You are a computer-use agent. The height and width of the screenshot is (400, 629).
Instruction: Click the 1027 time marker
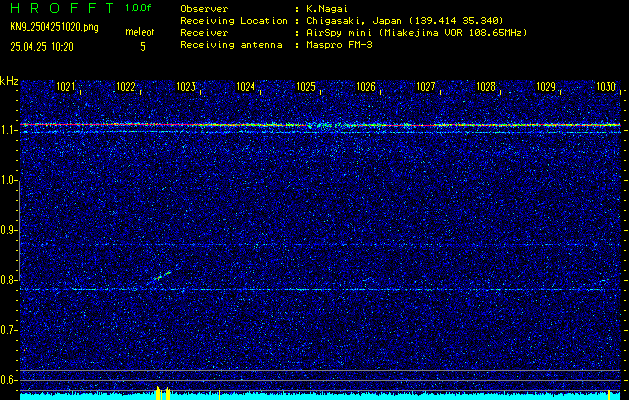coord(426,87)
